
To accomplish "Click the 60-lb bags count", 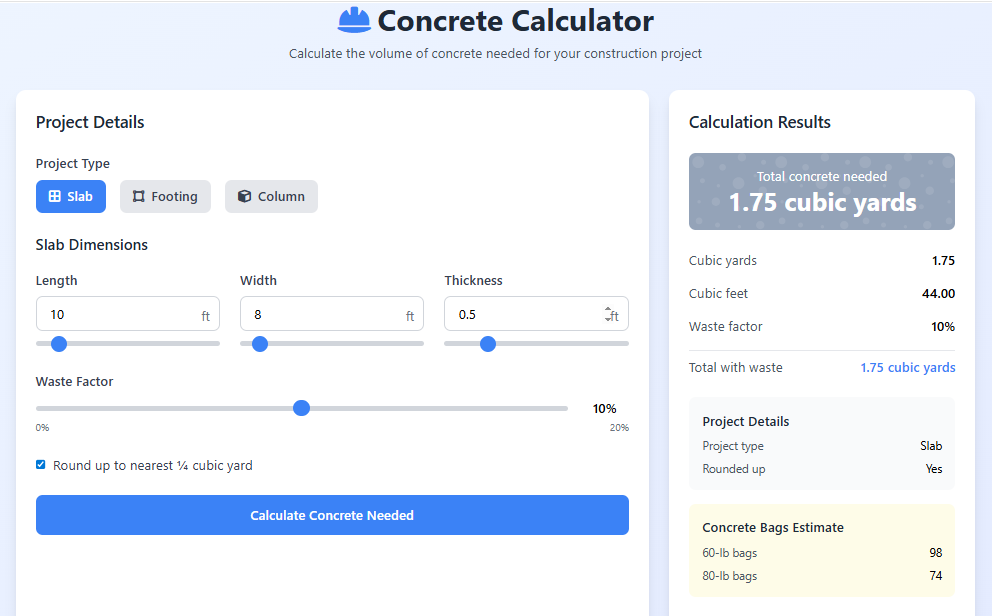I will pos(935,553).
